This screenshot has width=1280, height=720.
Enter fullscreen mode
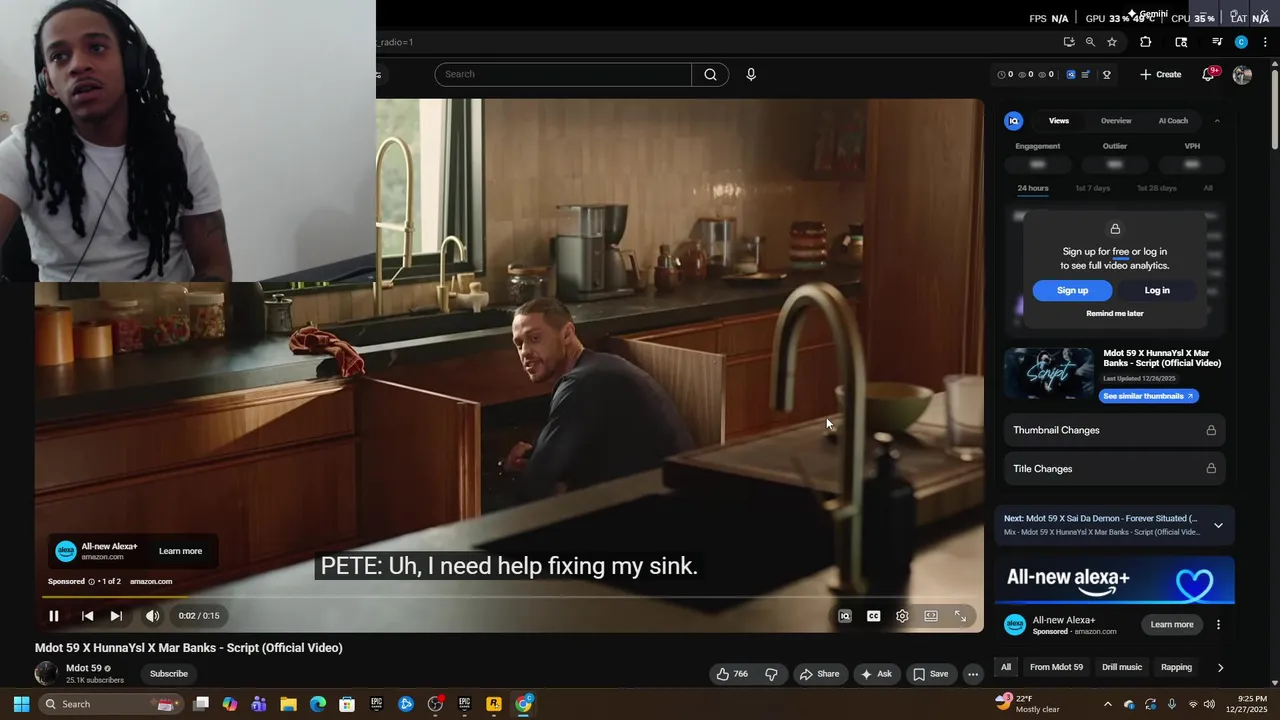coord(960,616)
